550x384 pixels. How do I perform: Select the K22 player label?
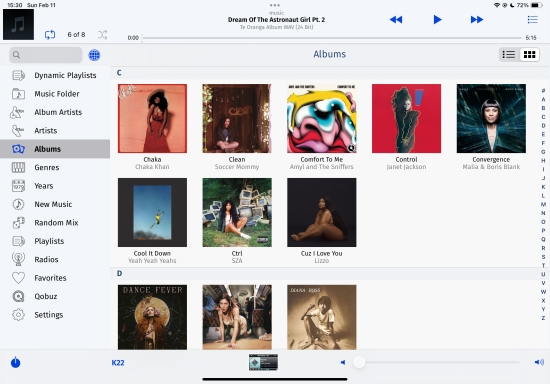point(118,363)
